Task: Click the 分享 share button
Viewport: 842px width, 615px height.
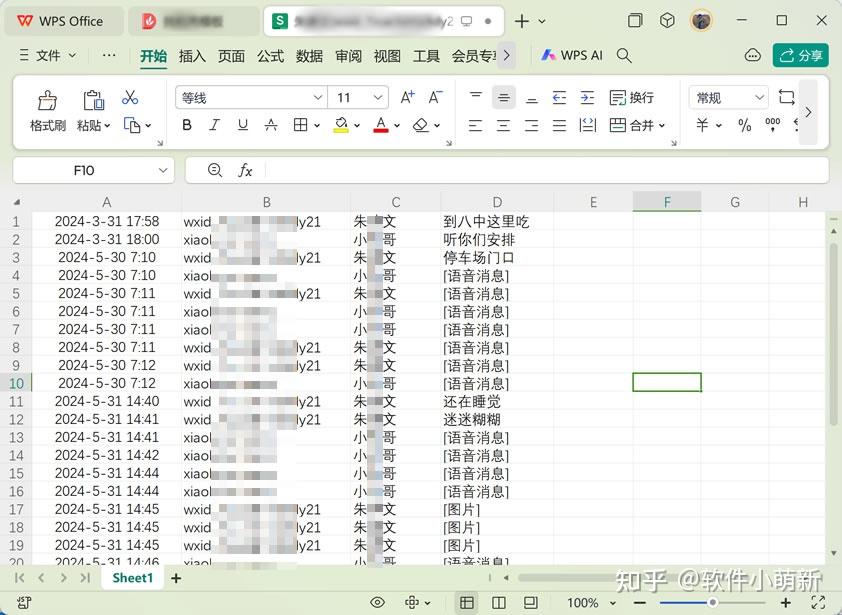Action: (x=801, y=55)
